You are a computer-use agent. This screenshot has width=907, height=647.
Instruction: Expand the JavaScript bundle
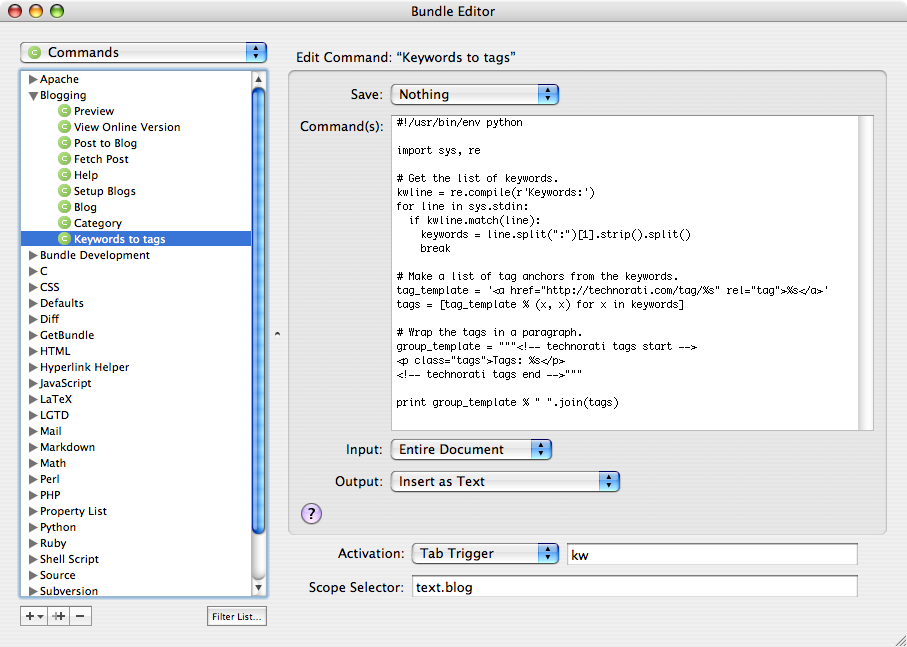click(x=33, y=383)
